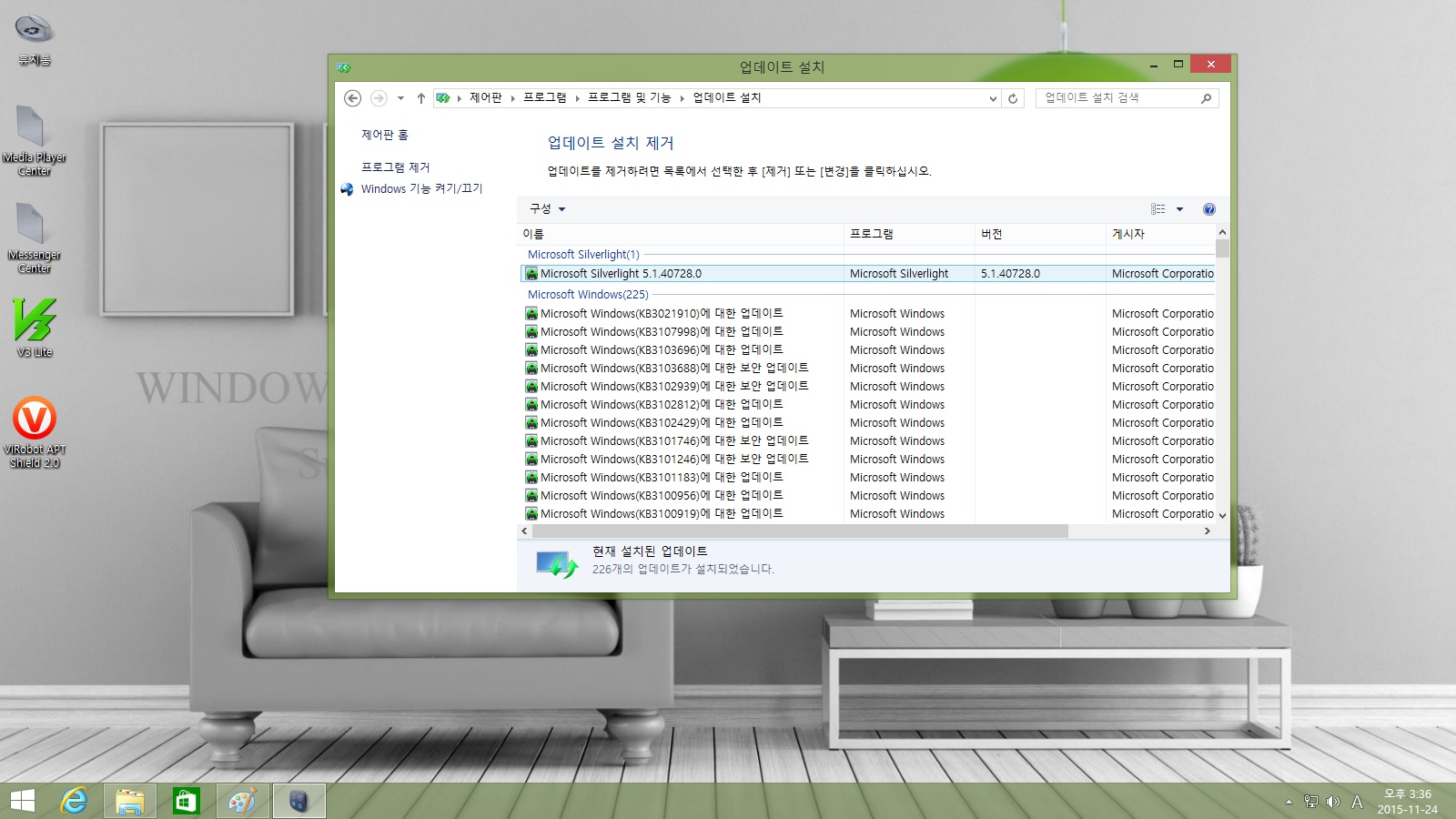Click the horizontal scrollbar right arrow
Image resolution: width=1456 pixels, height=819 pixels.
[x=1208, y=531]
